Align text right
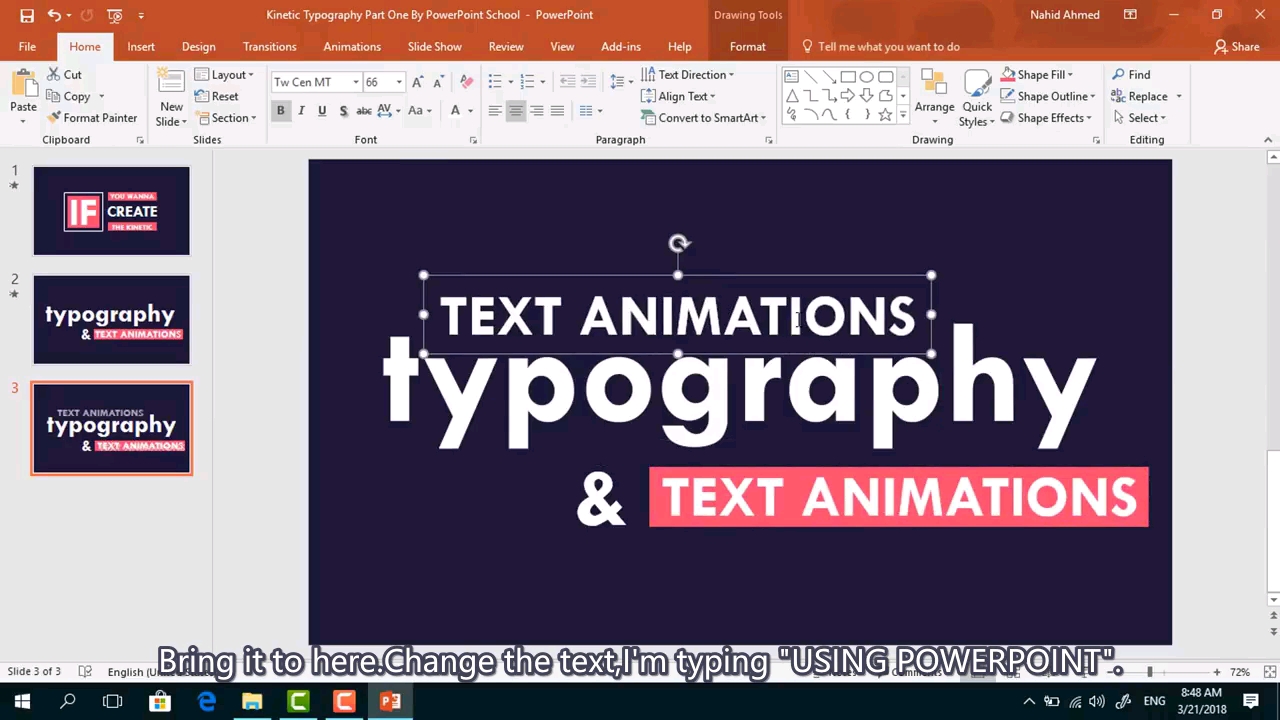 click(537, 111)
